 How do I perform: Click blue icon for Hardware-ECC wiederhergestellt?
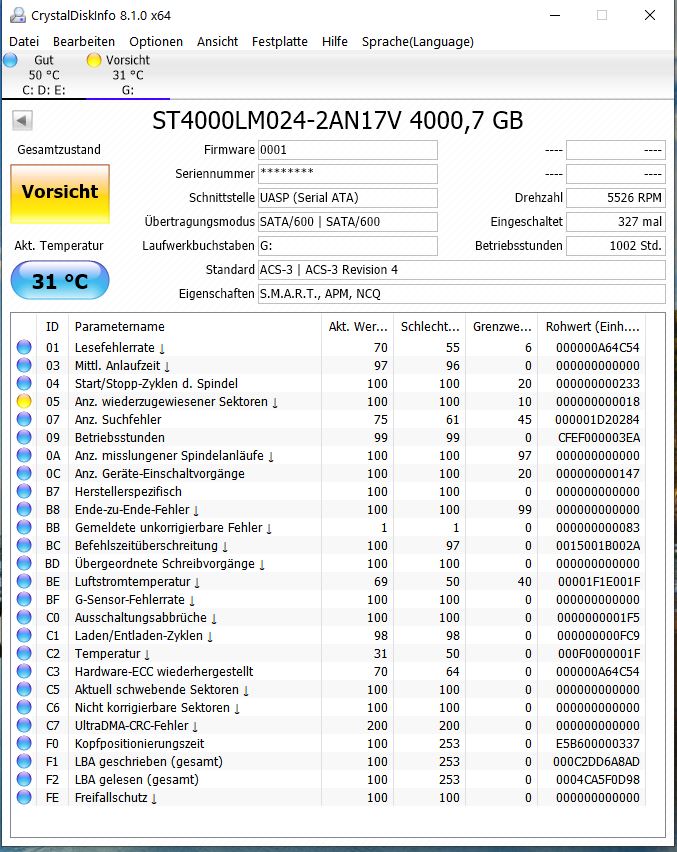24,671
